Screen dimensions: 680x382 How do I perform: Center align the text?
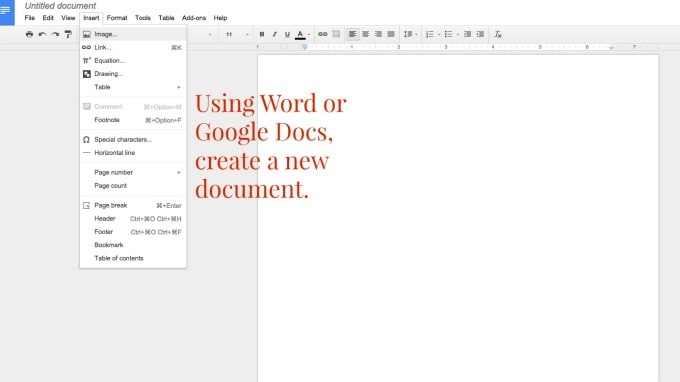366,34
